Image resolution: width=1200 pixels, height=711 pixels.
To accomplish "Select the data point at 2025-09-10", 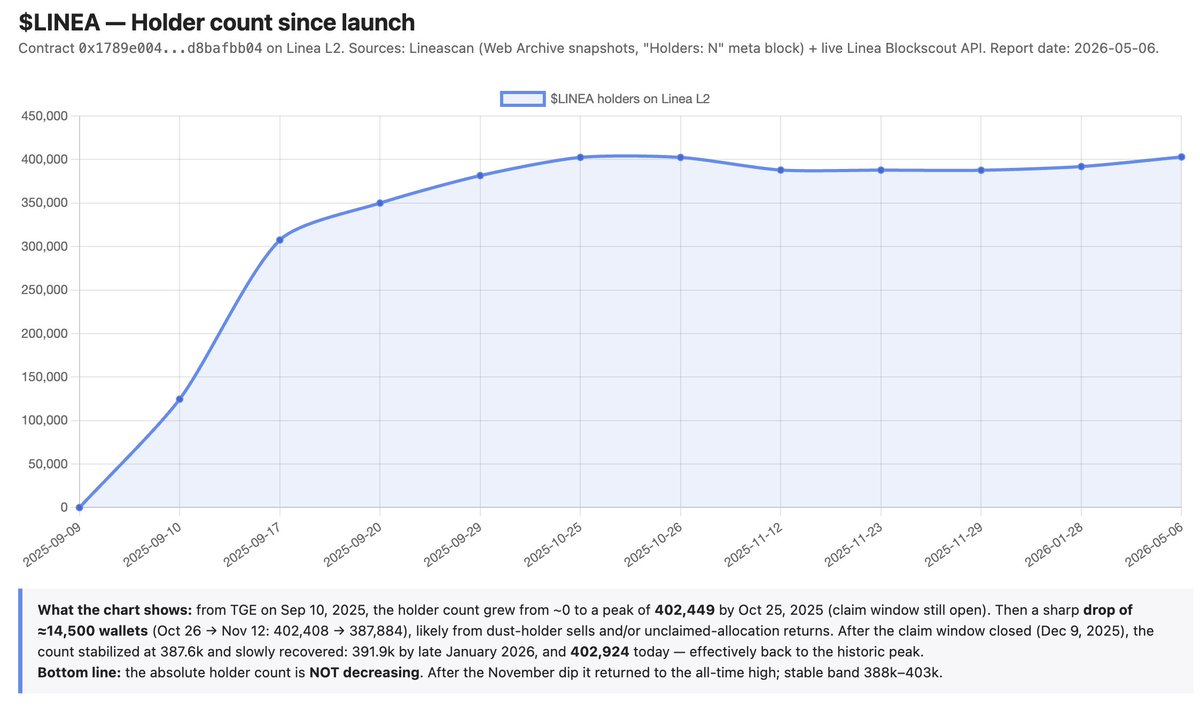I will pyautogui.click(x=179, y=399).
